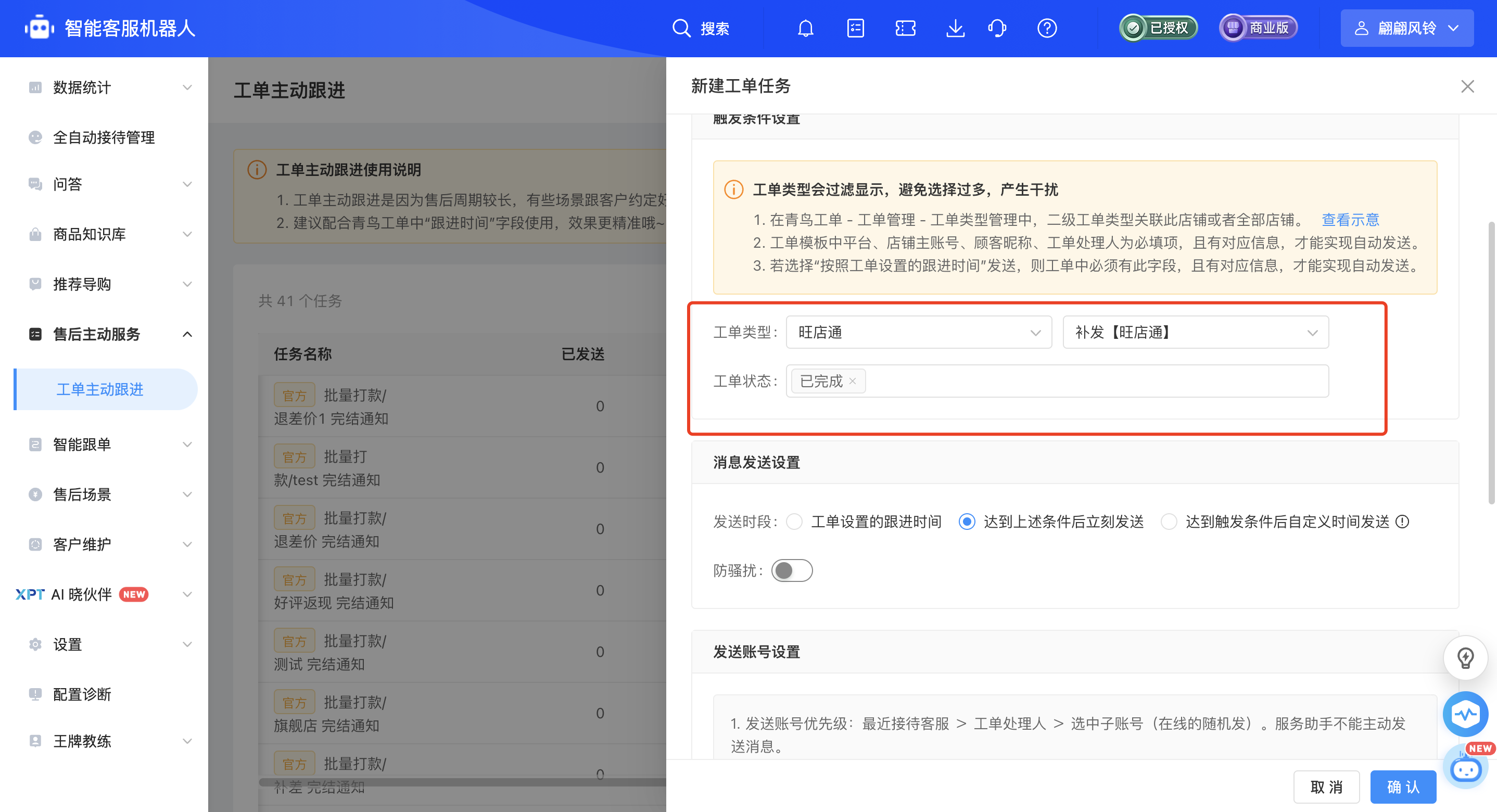Select 达到上述条件后立刻发送 radio option
The height and width of the screenshot is (812, 1497).
point(967,522)
